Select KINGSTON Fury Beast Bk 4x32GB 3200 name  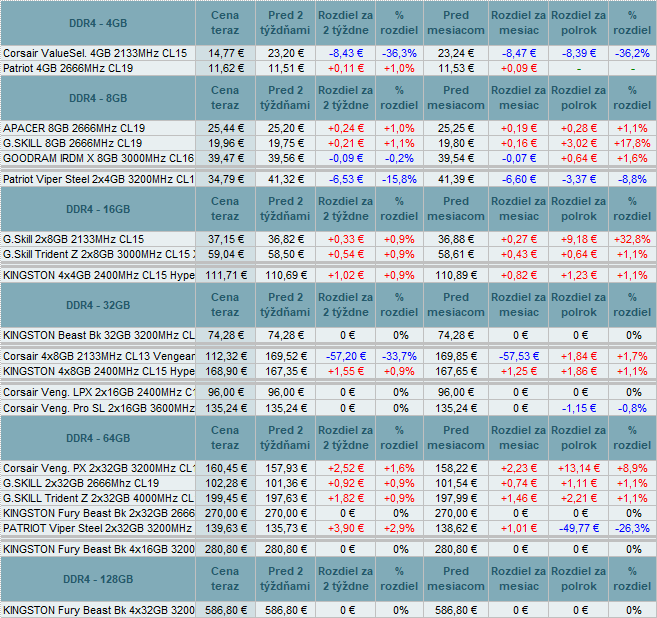(98, 610)
